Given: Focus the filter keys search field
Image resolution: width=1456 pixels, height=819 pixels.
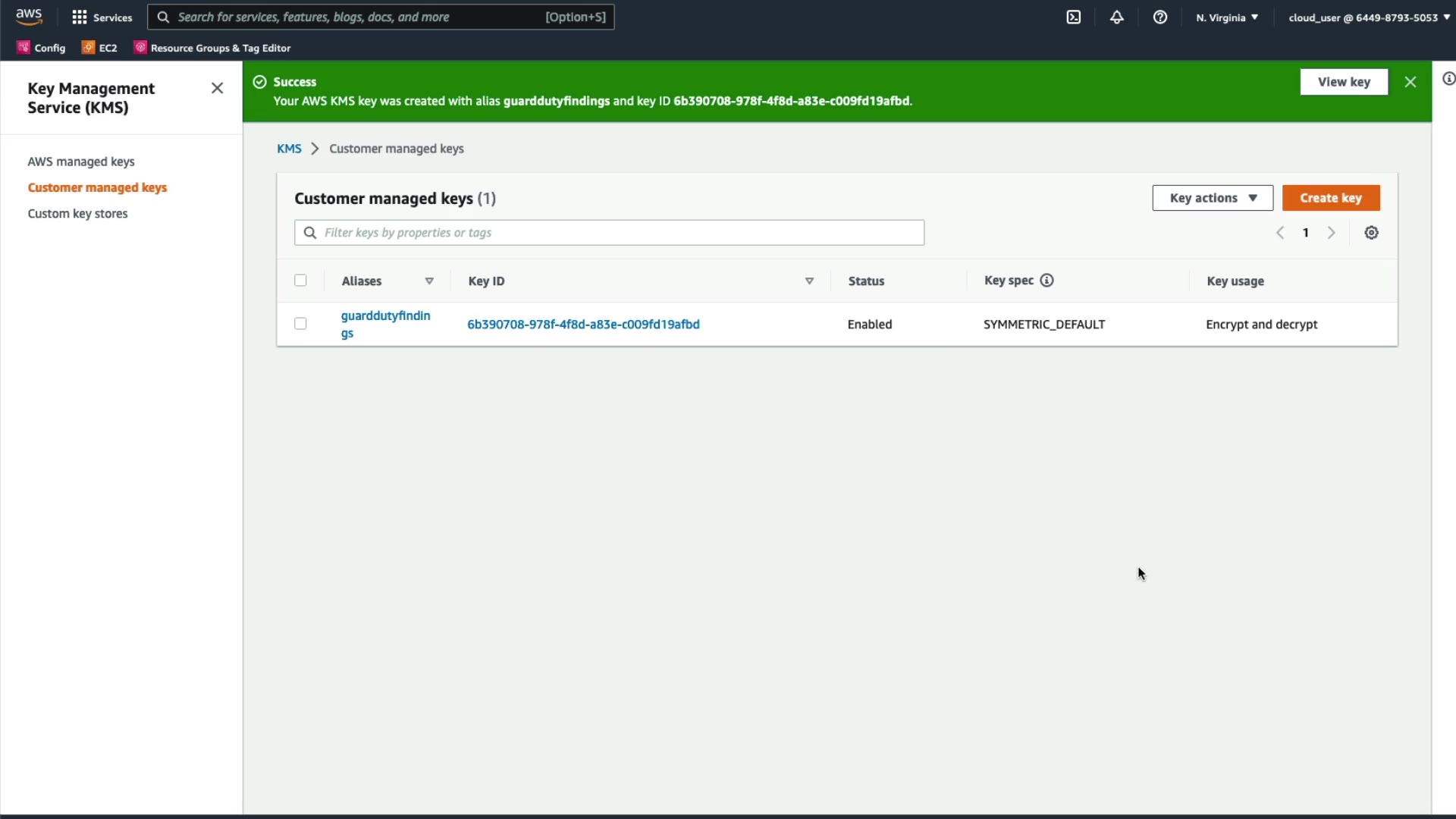Looking at the screenshot, I should pyautogui.click(x=618, y=233).
